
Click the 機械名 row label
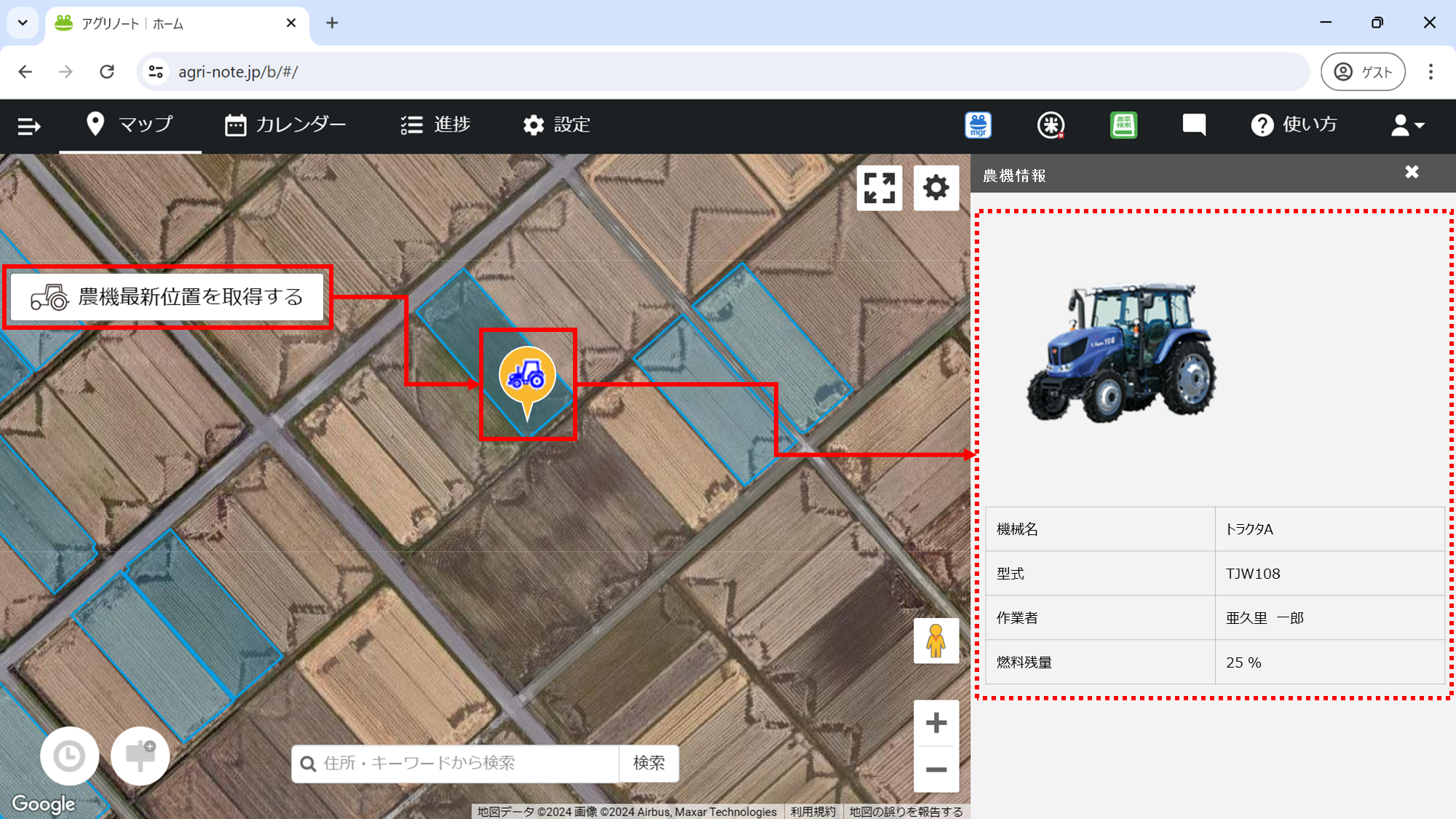1017,529
